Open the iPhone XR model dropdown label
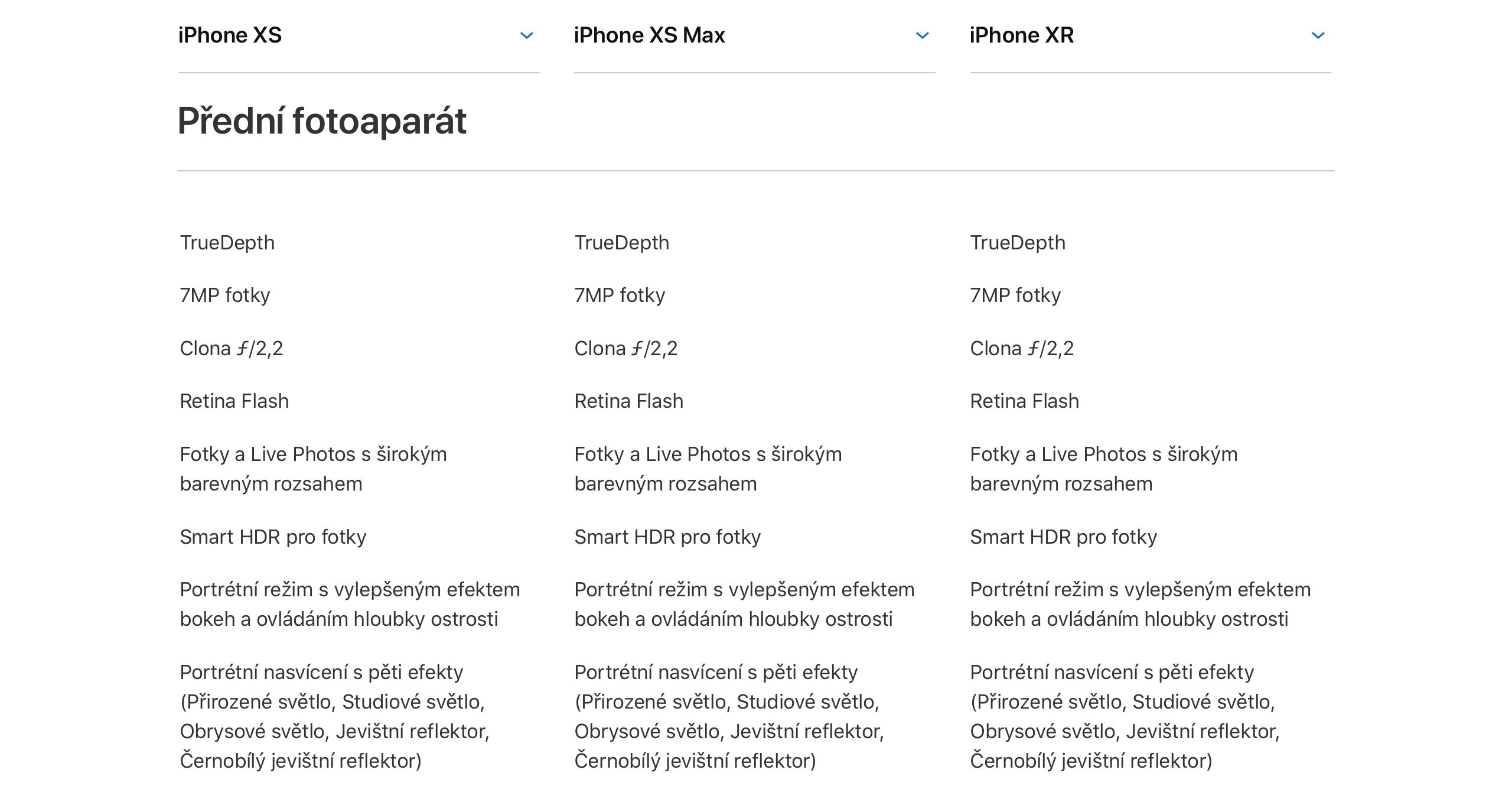This screenshot has height=786, width=1512. (1021, 35)
